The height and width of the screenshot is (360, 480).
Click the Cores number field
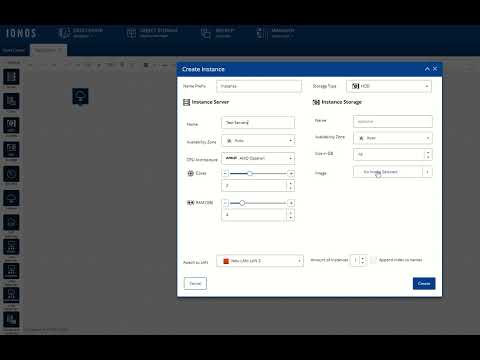(x=254, y=186)
